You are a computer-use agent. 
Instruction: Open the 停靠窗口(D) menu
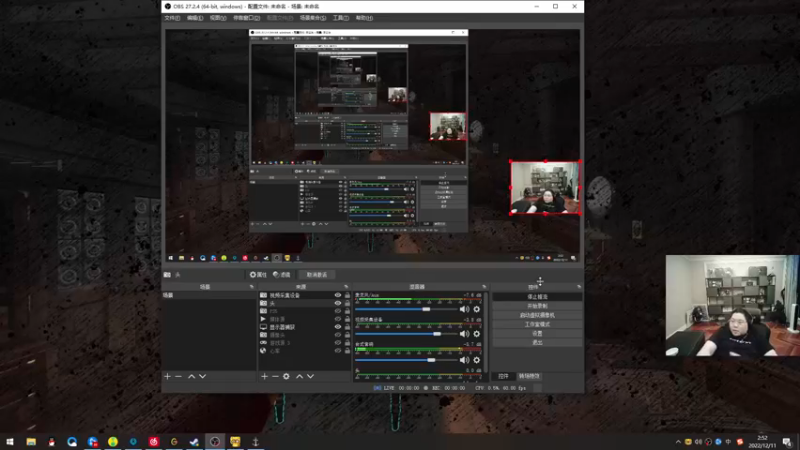pyautogui.click(x=246, y=18)
